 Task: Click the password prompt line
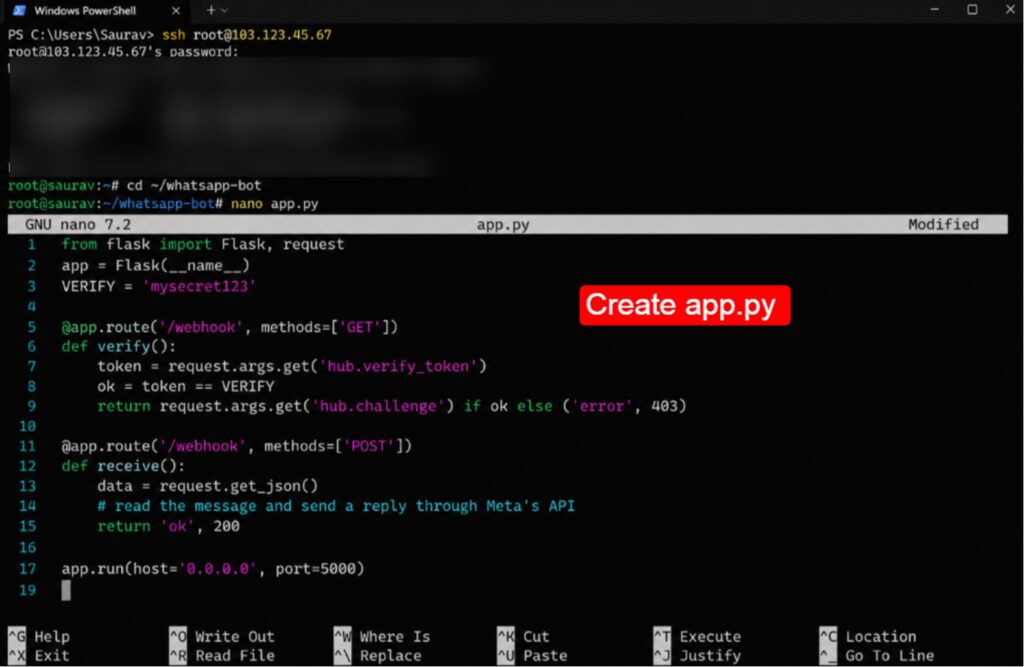[123, 51]
